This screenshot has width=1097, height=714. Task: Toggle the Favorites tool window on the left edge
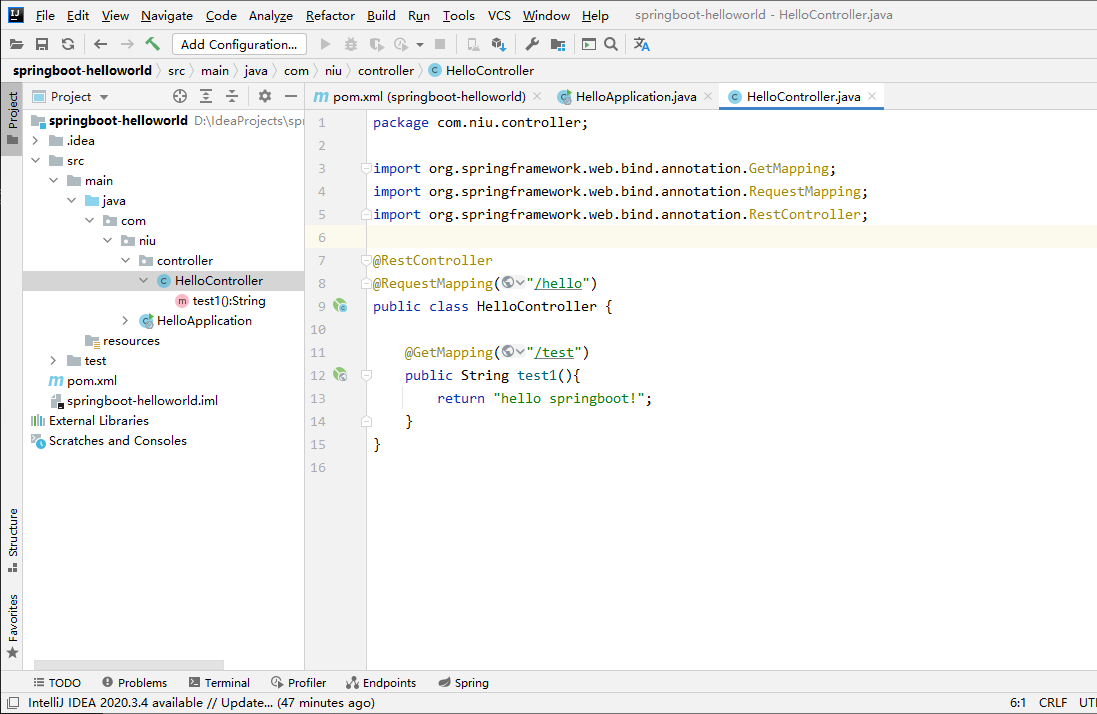pyautogui.click(x=13, y=625)
